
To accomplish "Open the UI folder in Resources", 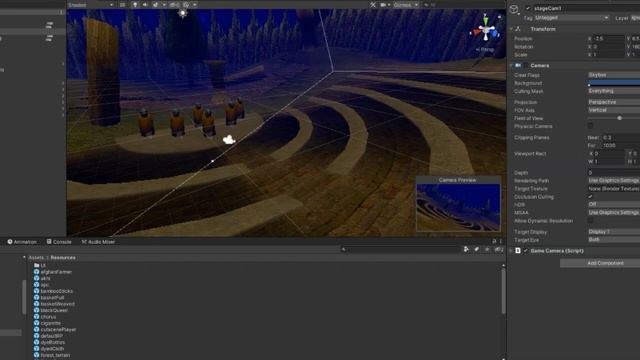I will [40, 265].
